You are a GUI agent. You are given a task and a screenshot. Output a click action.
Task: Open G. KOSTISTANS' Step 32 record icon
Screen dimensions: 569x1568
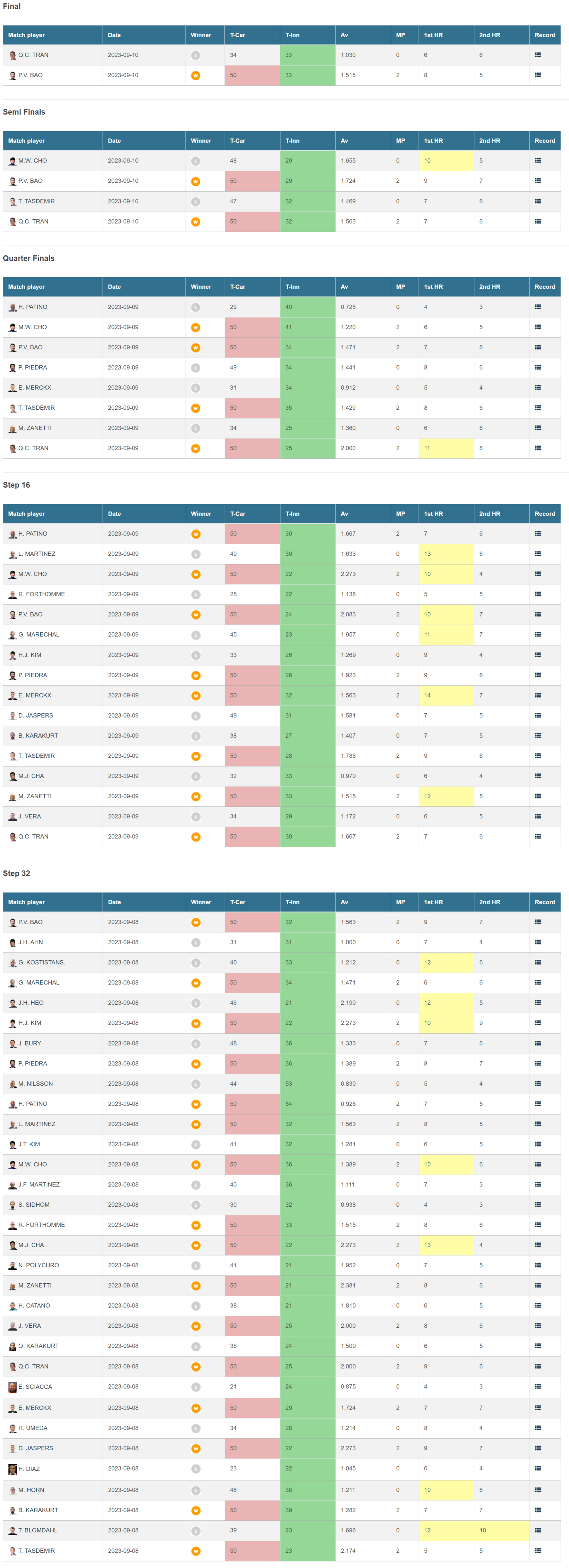point(537,962)
